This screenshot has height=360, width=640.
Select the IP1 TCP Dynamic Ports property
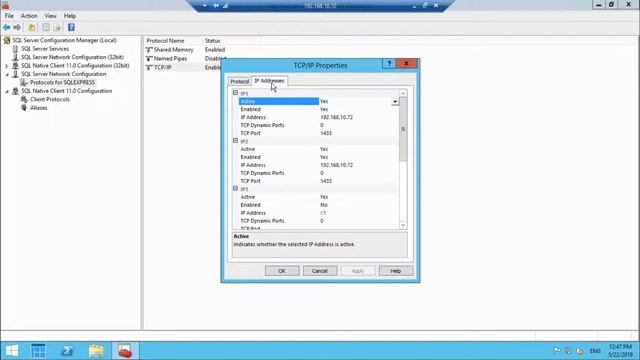(x=318, y=125)
